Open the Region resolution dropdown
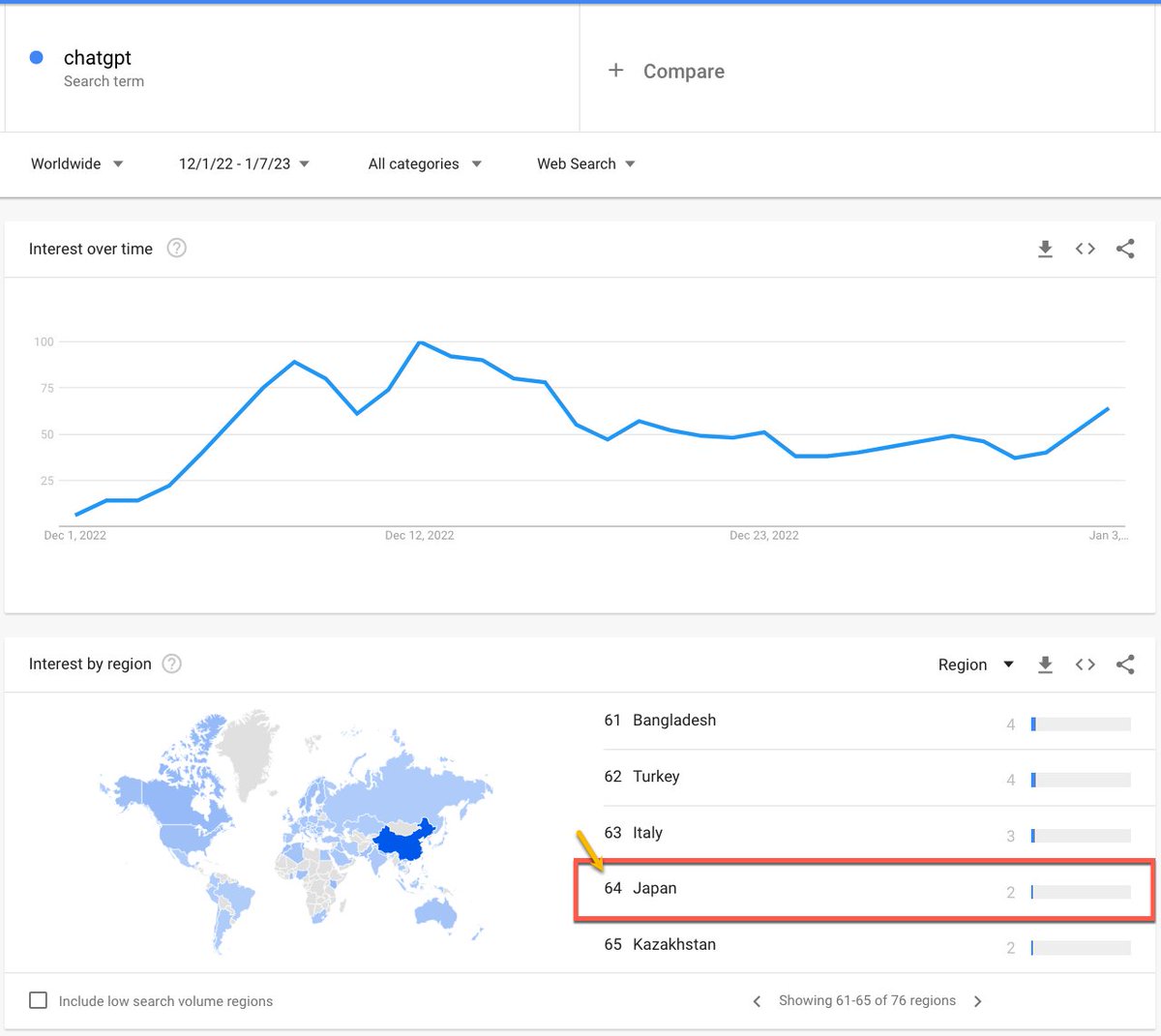 pyautogui.click(x=975, y=665)
